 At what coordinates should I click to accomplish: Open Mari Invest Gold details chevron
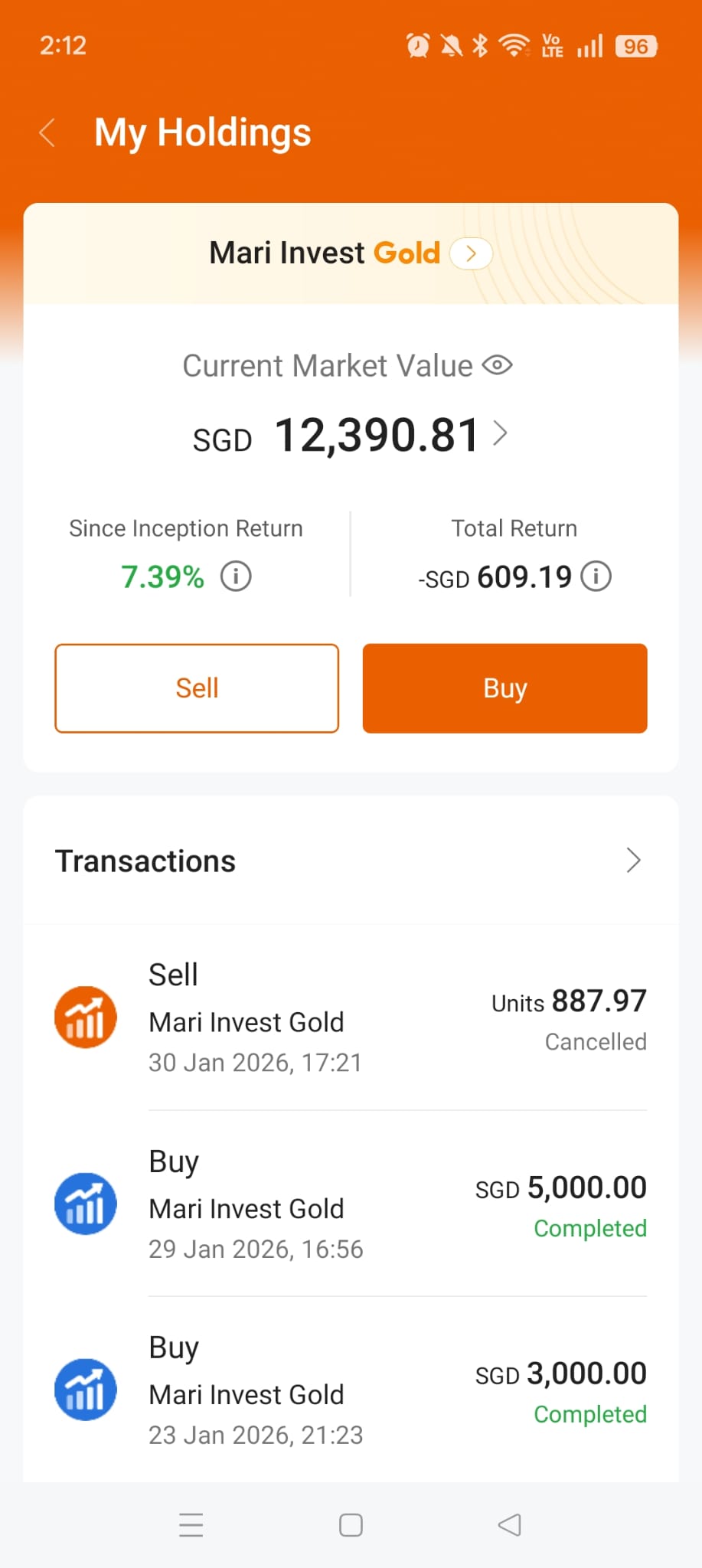(471, 253)
